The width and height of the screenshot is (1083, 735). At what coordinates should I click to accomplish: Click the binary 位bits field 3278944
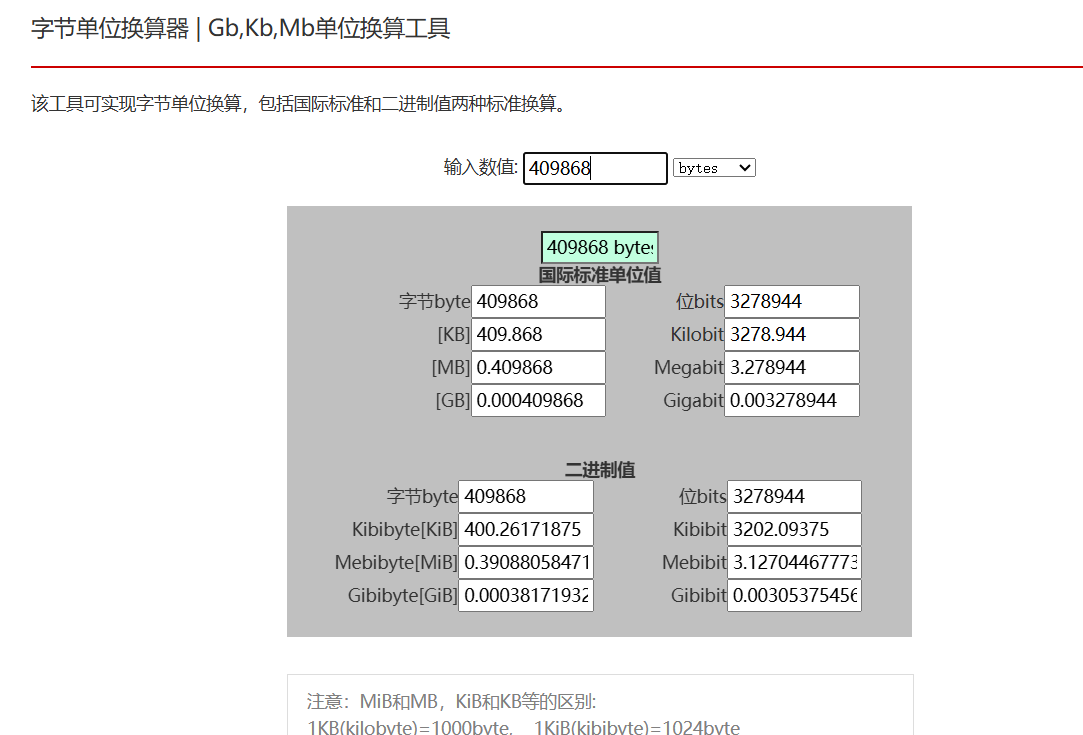point(794,497)
